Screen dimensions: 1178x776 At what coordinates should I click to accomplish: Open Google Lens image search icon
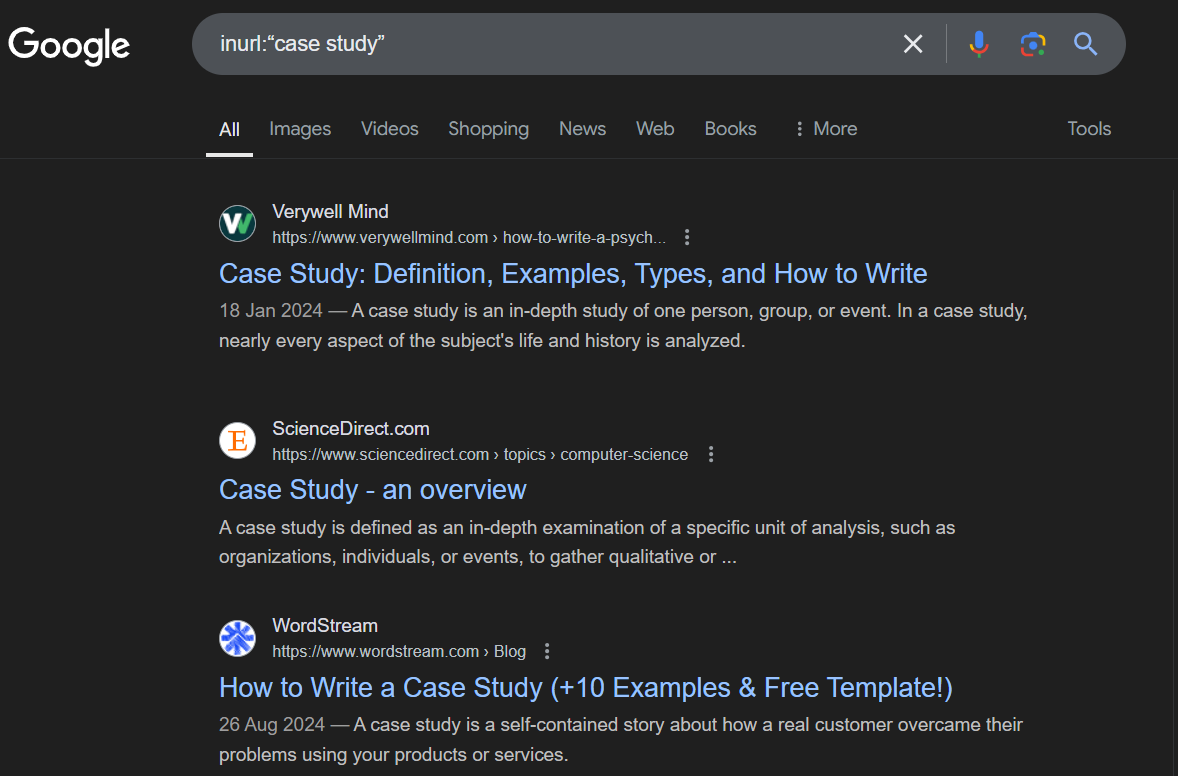tap(1033, 44)
